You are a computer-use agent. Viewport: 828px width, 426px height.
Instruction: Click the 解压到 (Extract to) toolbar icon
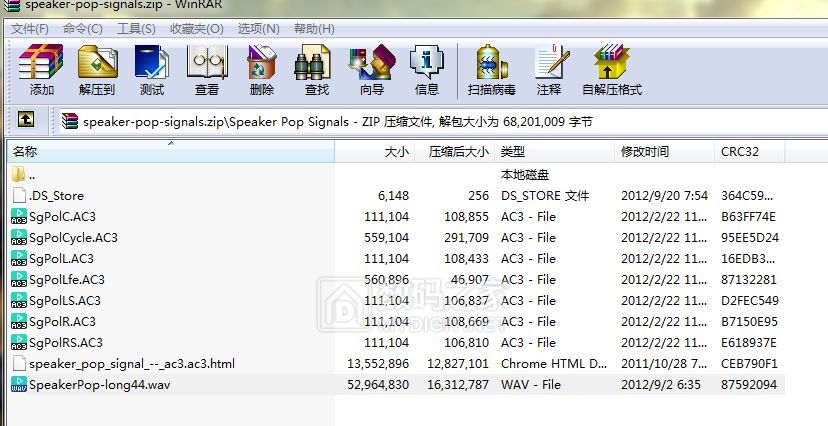[x=98, y=62]
